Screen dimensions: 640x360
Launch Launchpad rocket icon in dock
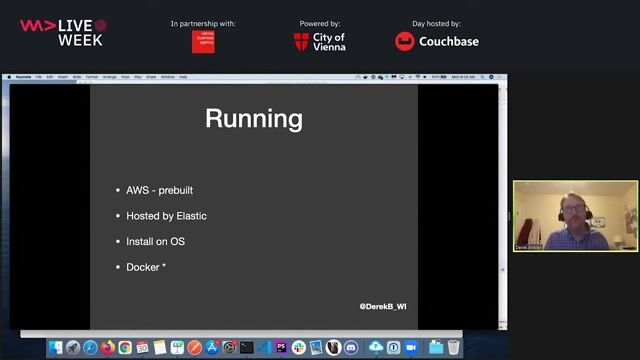click(73, 347)
